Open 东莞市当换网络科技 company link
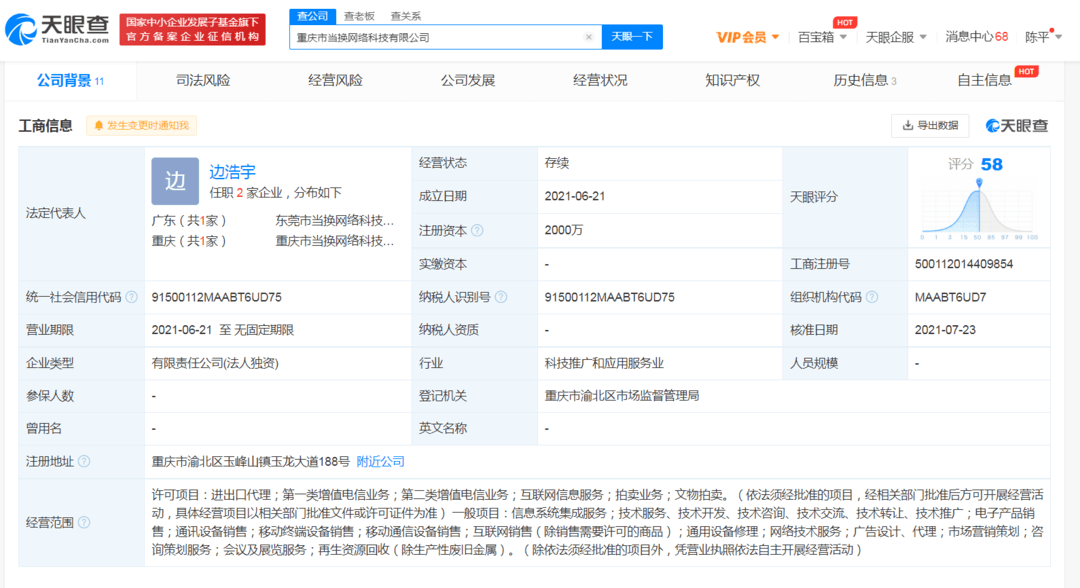Screen dimensions: 1080x588 (335, 221)
